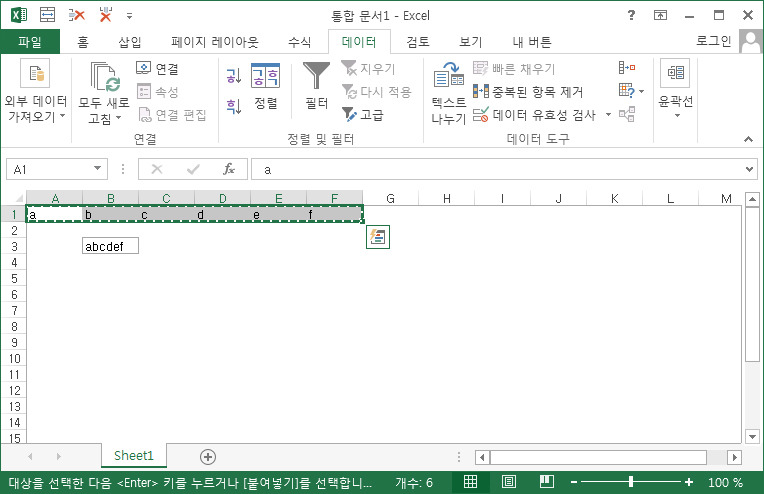Click the disabled Properties (속성) item

click(157, 91)
